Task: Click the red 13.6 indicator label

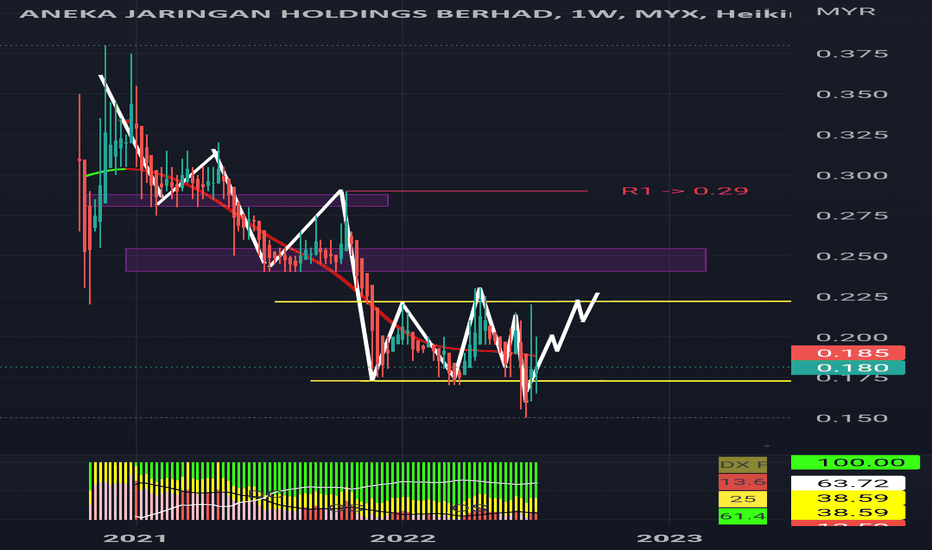Action: 742,482
